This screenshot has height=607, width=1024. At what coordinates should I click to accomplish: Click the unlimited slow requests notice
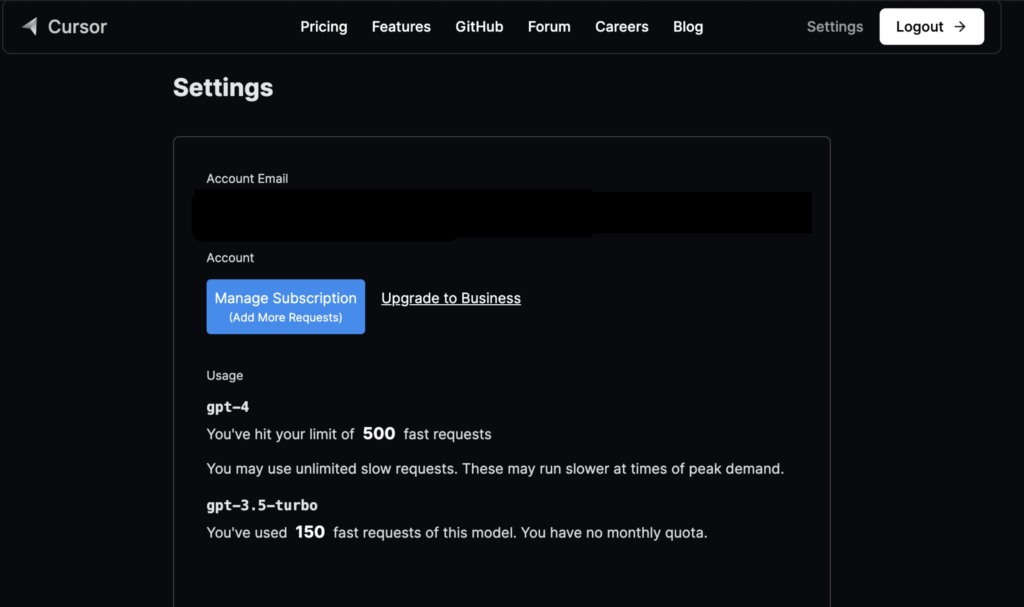tap(495, 469)
